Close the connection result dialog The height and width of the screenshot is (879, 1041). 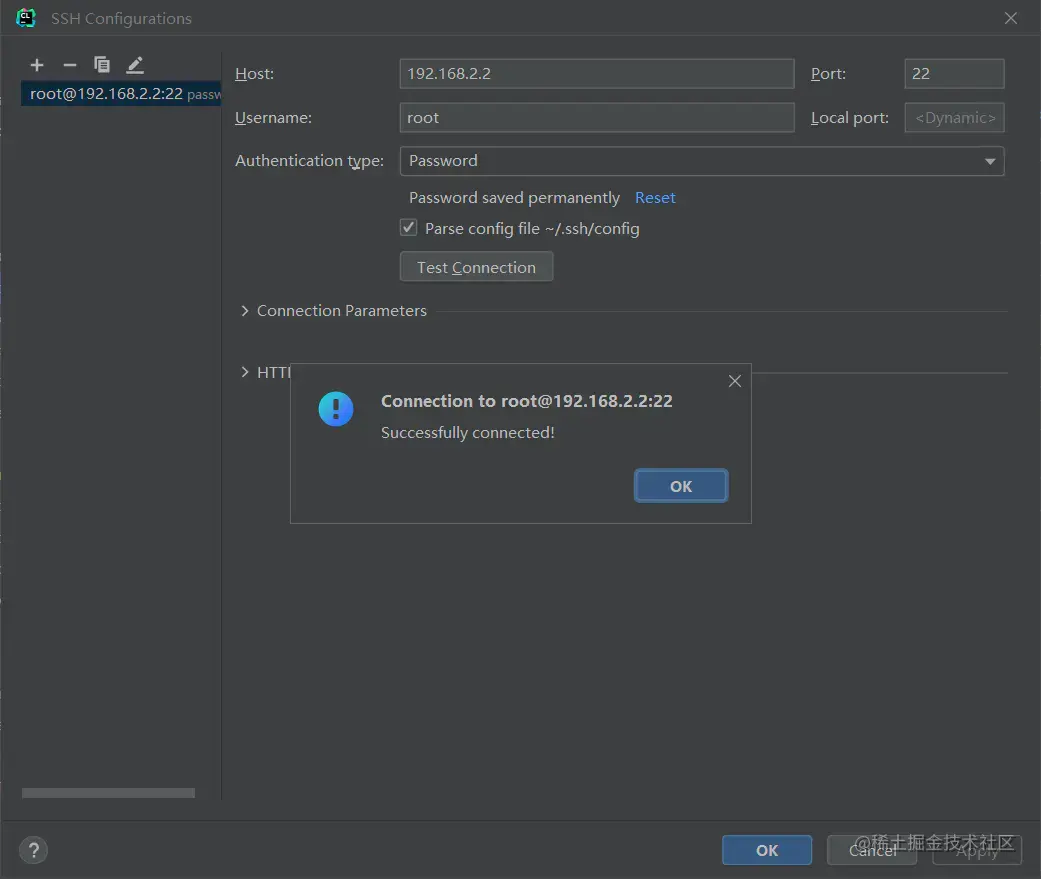(x=734, y=381)
